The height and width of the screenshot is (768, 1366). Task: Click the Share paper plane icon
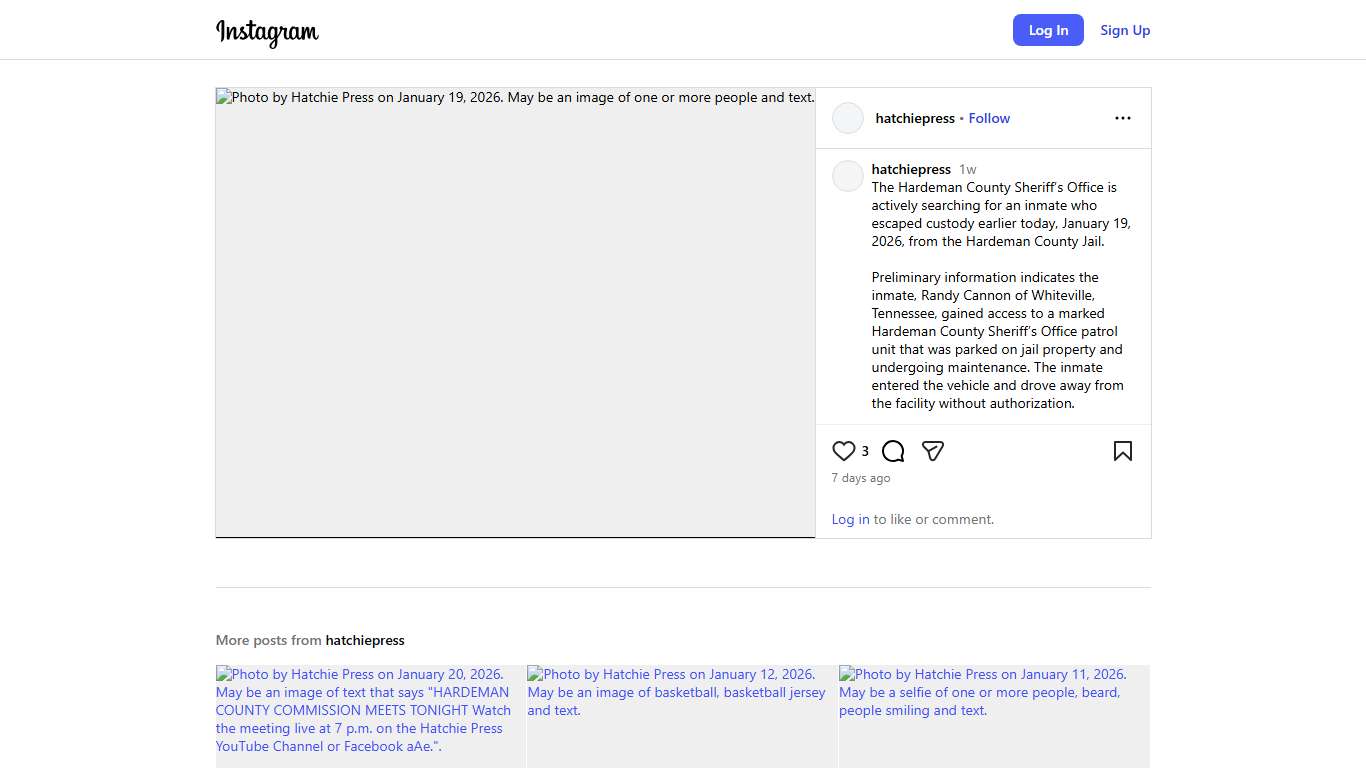[x=933, y=451]
